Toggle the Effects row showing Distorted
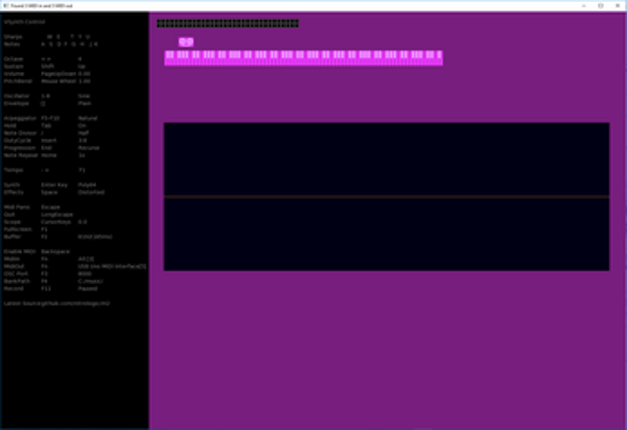627x430 pixels. [48, 191]
